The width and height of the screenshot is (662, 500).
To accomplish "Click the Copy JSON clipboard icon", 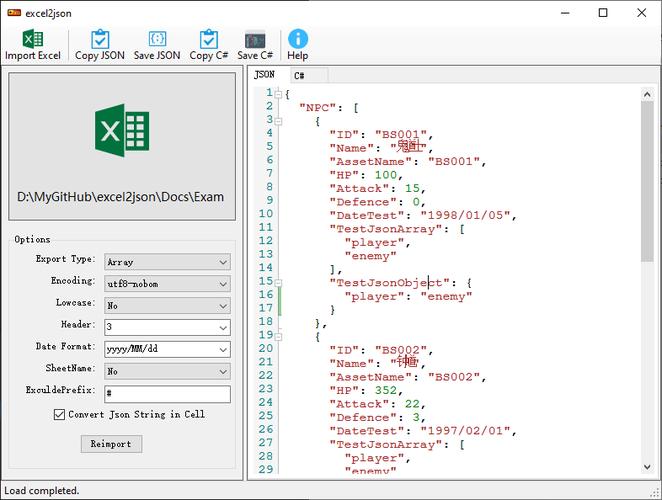I will (x=100, y=39).
